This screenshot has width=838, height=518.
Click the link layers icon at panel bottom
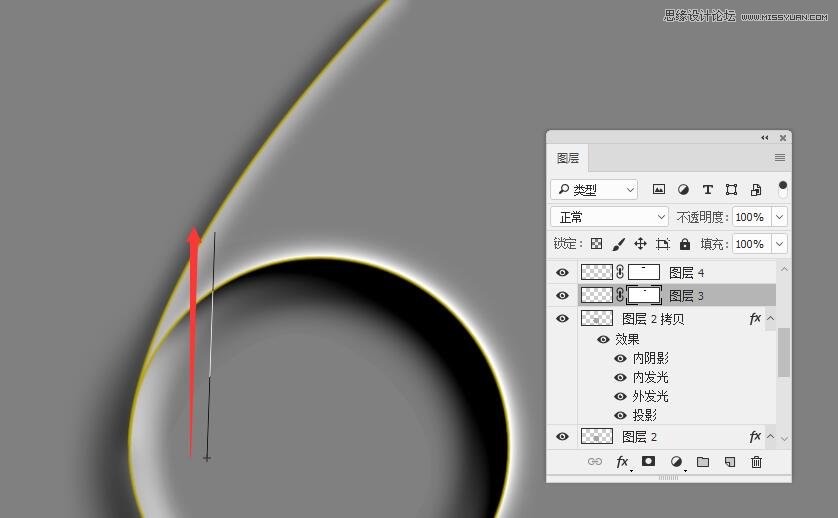point(595,462)
